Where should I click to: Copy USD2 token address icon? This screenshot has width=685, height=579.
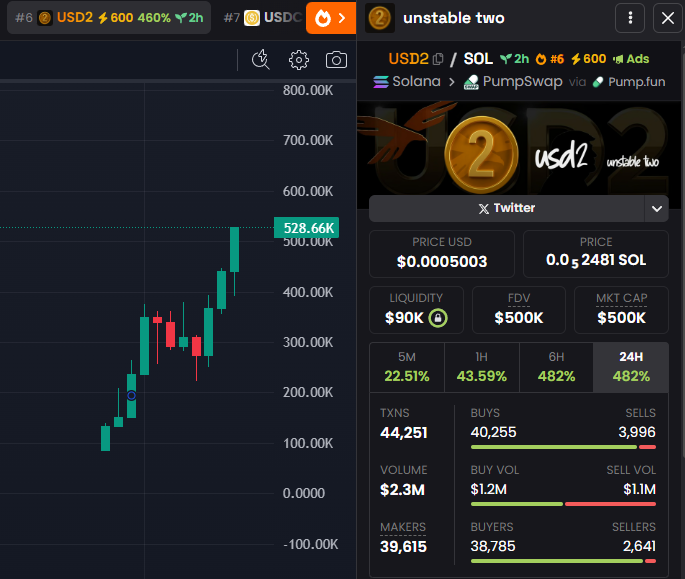[x=438, y=59]
